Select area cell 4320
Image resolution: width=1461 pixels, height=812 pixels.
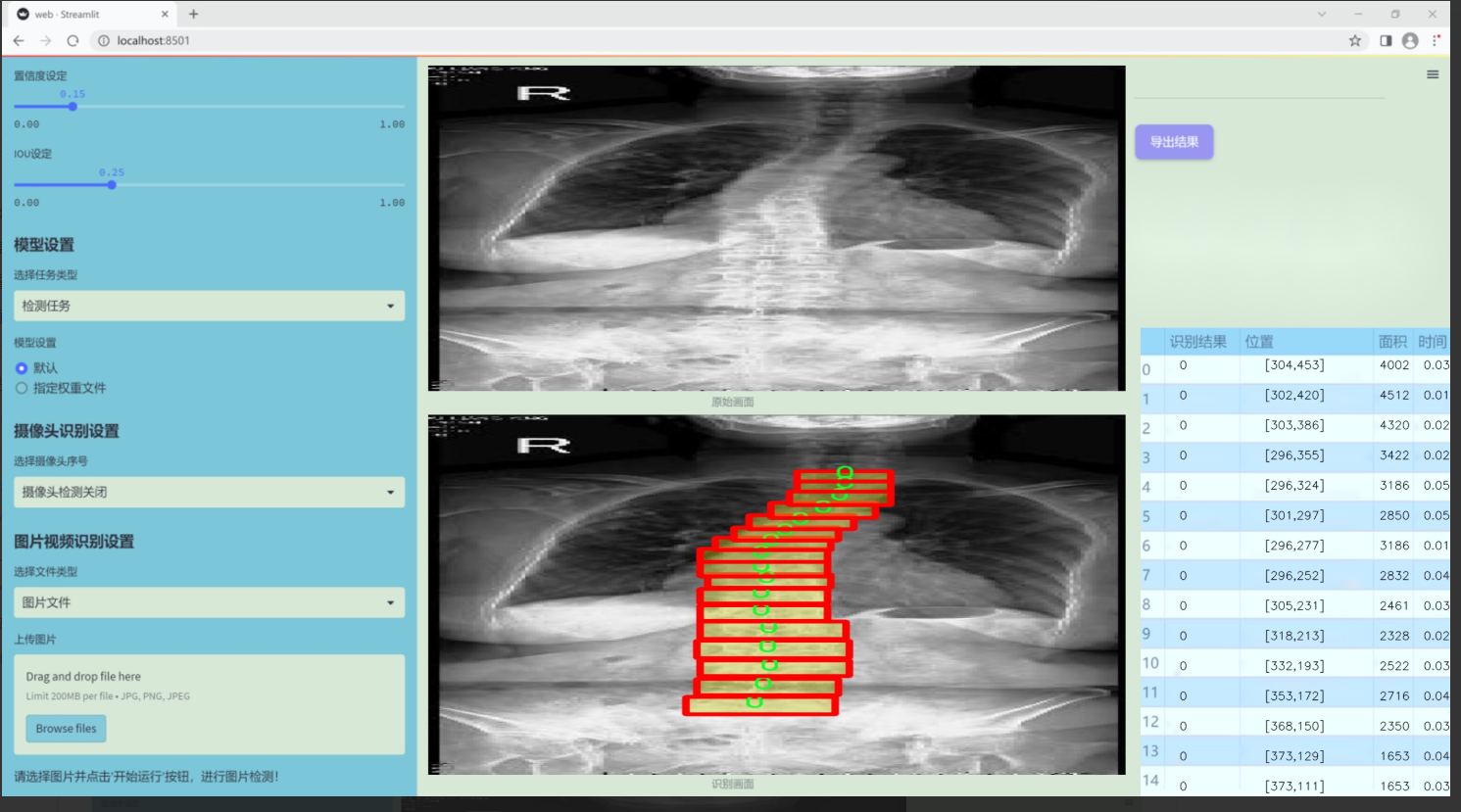[1393, 425]
